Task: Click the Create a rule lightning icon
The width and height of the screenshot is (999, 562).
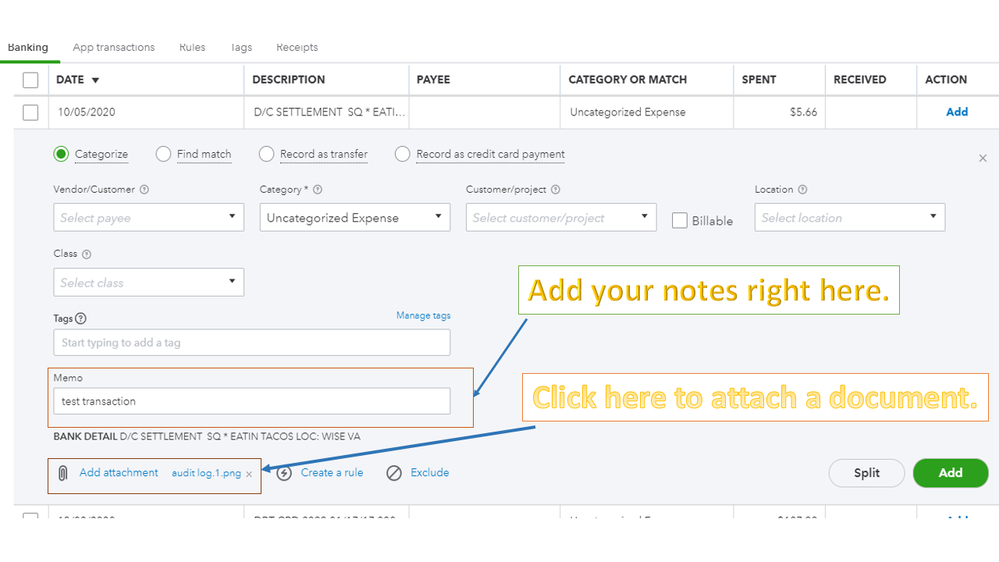Action: (284, 473)
